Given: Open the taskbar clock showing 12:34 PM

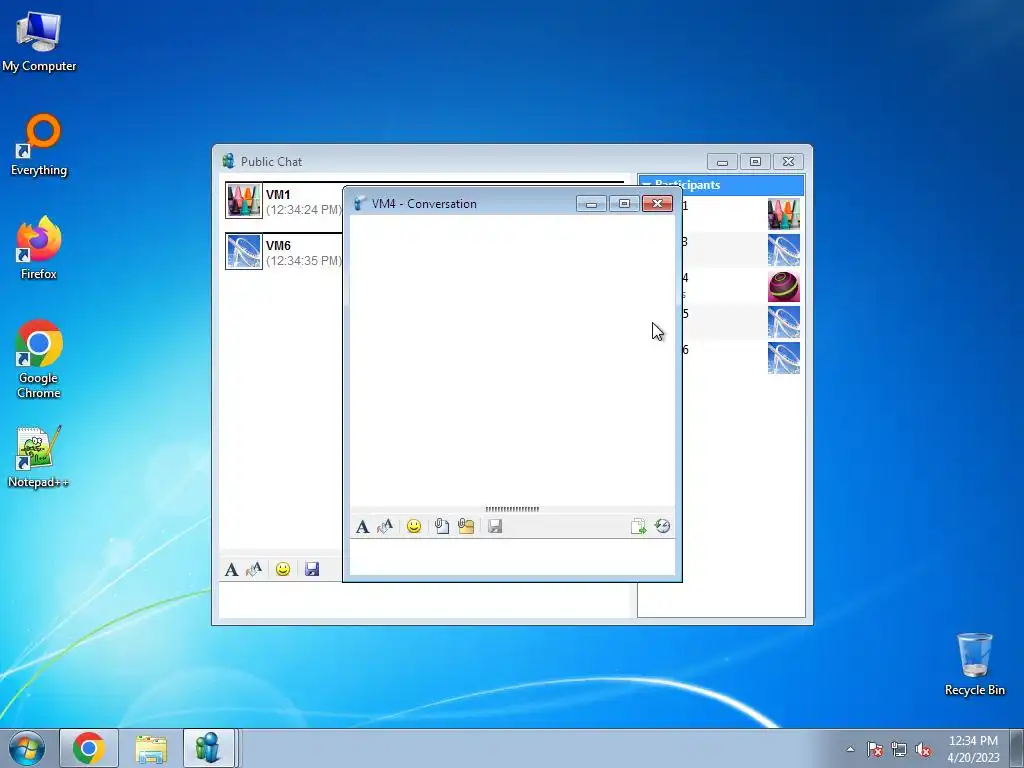Looking at the screenshot, I should (x=973, y=749).
